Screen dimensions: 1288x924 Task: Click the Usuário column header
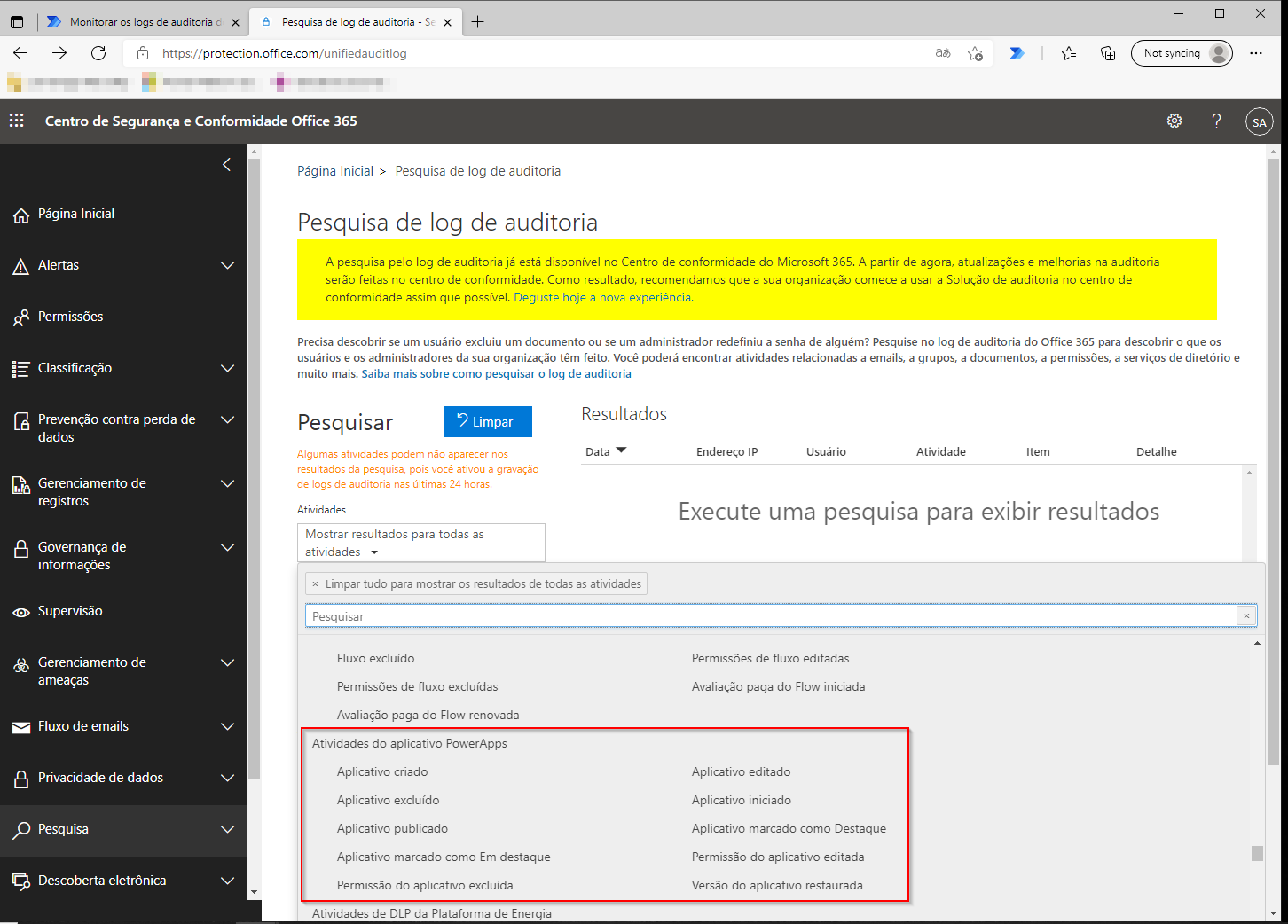coord(826,451)
